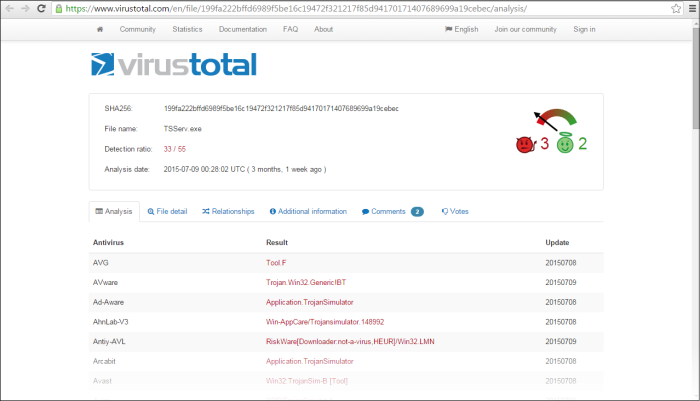The height and width of the screenshot is (401, 700).
Task: Click the home icon in navigation bar
Action: (100, 29)
